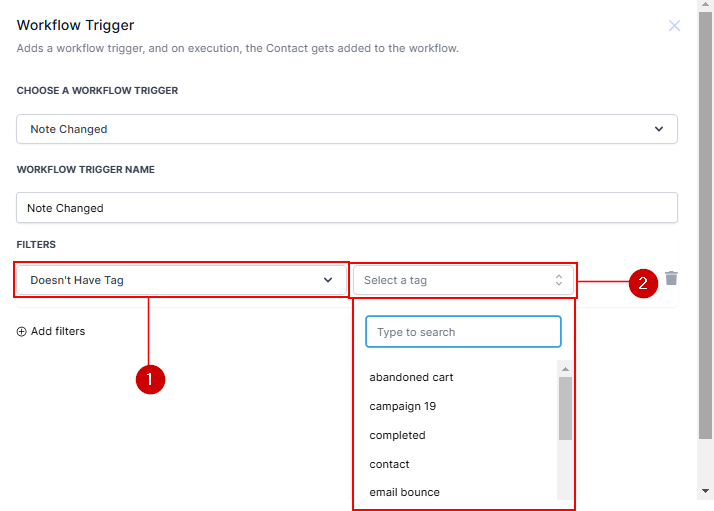Image resolution: width=714 pixels, height=511 pixels.
Task: Click the chevron in the trigger dropdown
Action: (x=658, y=129)
